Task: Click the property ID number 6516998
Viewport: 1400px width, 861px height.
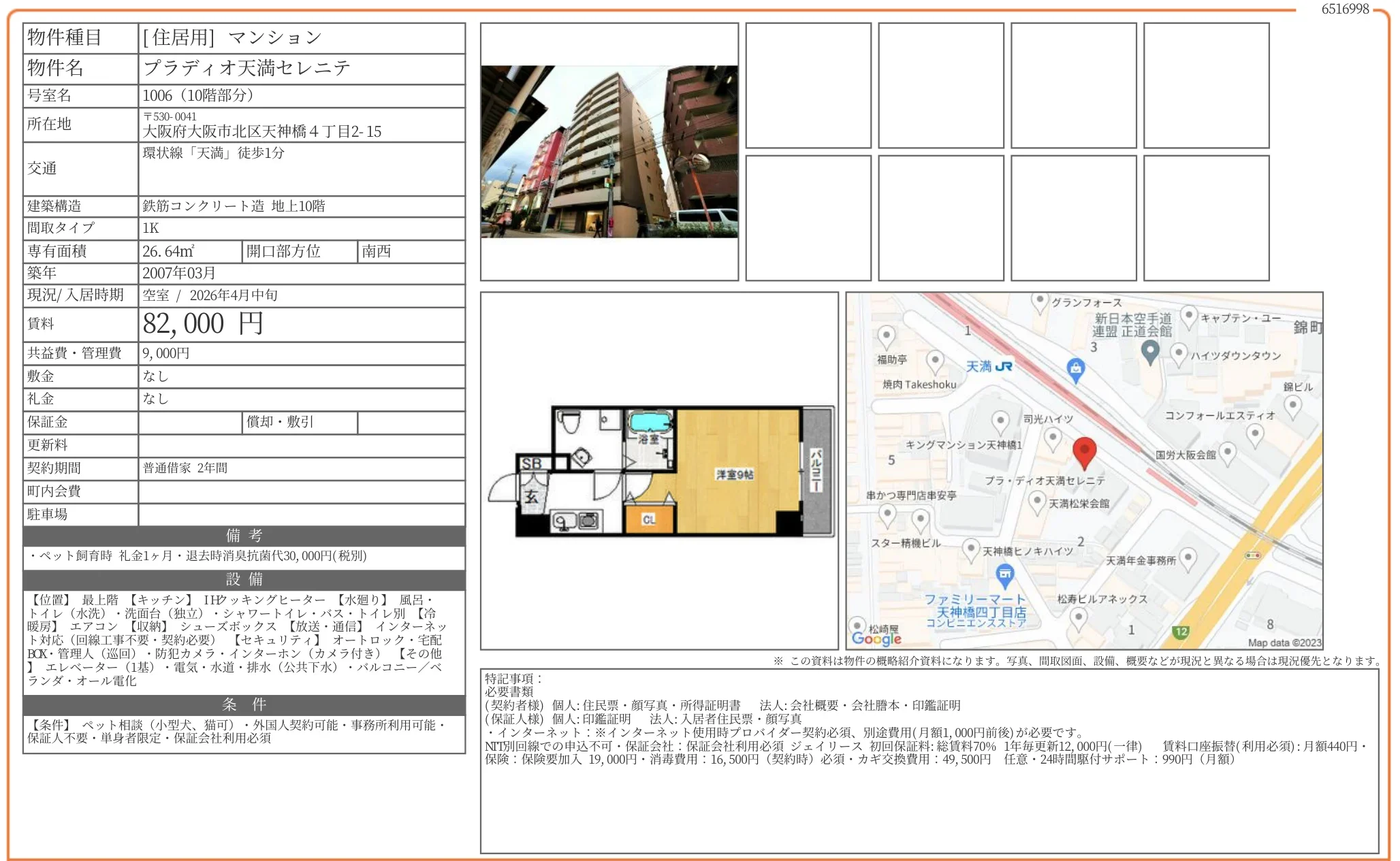Action: coord(1344,9)
